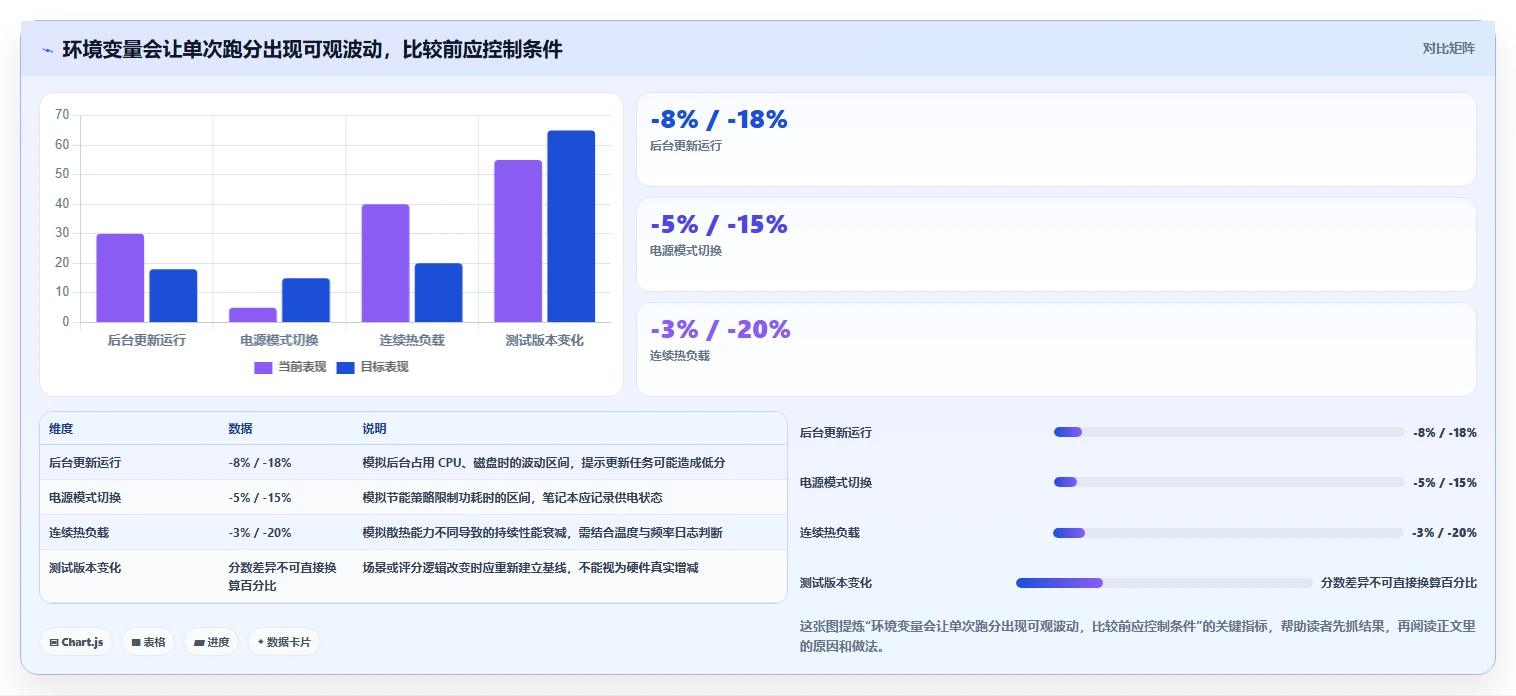The width and height of the screenshot is (1516, 696).
Task: Click the 电源模式切换 progress bar
Action: pyautogui.click(x=1229, y=482)
